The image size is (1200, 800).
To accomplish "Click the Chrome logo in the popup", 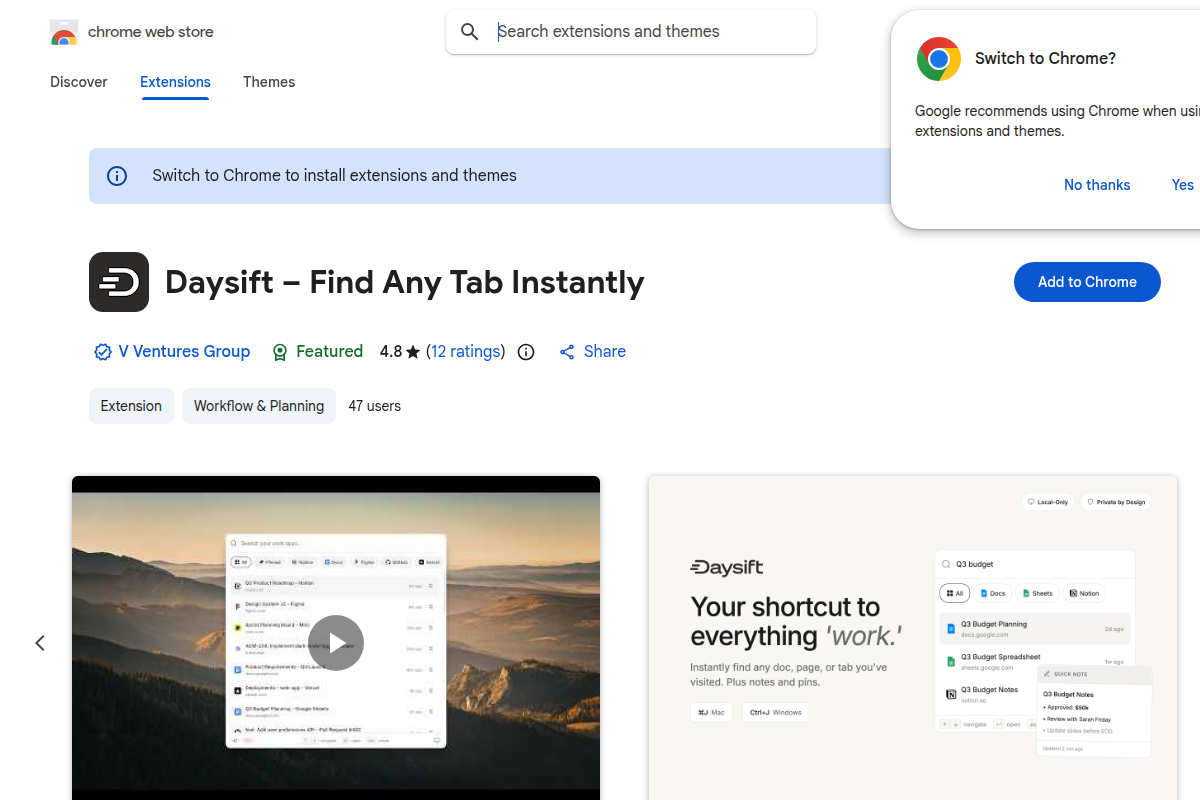I will pos(939,59).
